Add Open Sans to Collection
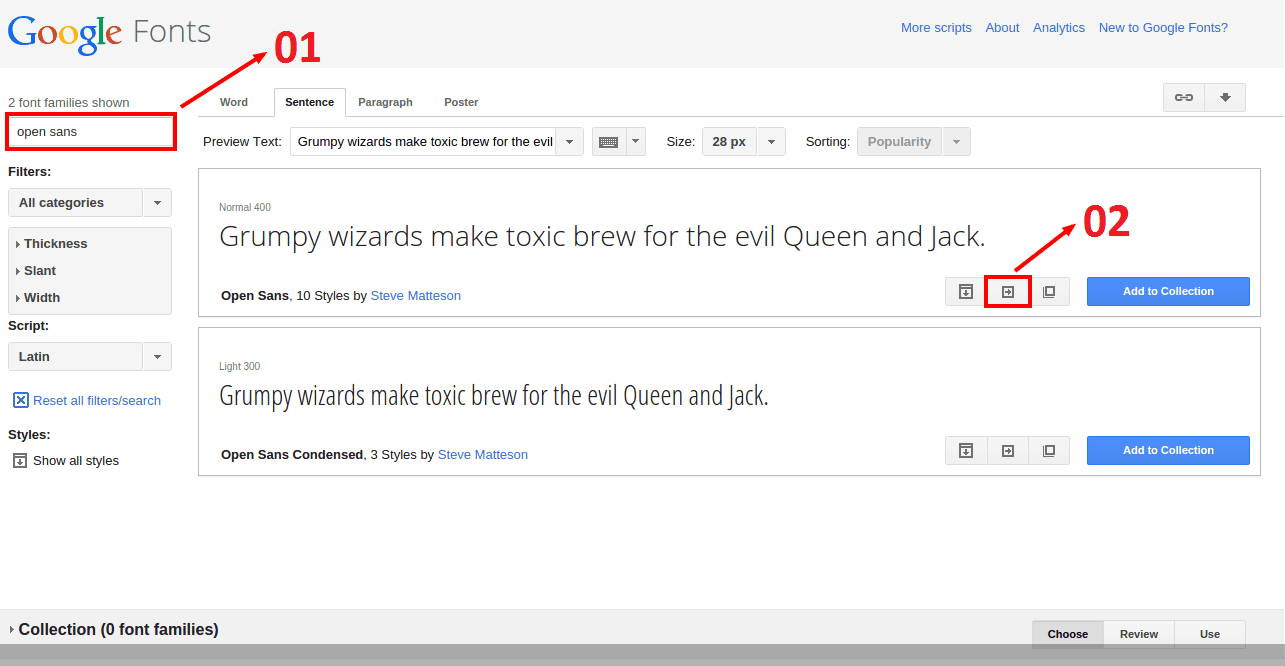The image size is (1285, 666). point(1168,292)
